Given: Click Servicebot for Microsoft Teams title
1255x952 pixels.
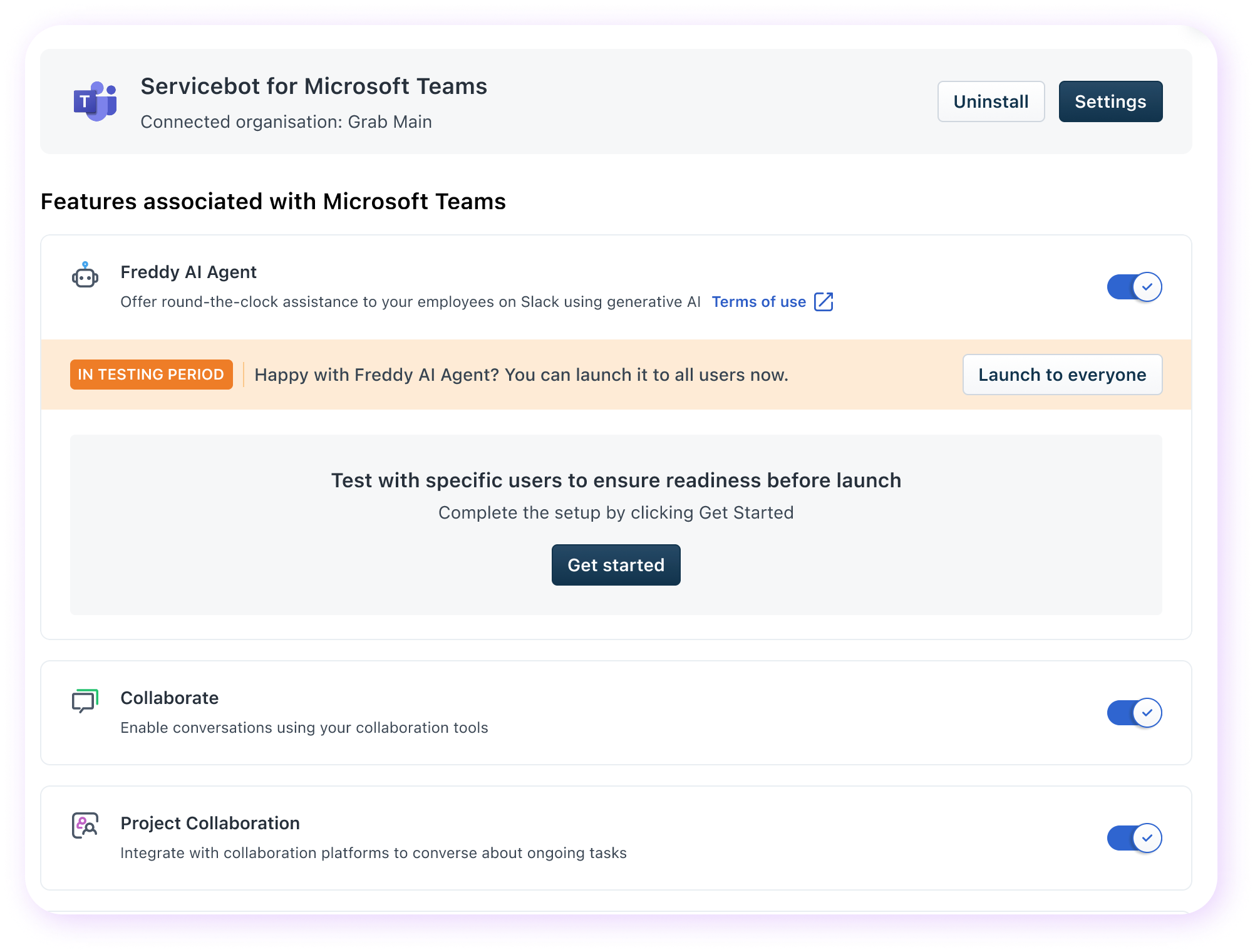Looking at the screenshot, I should (313, 86).
